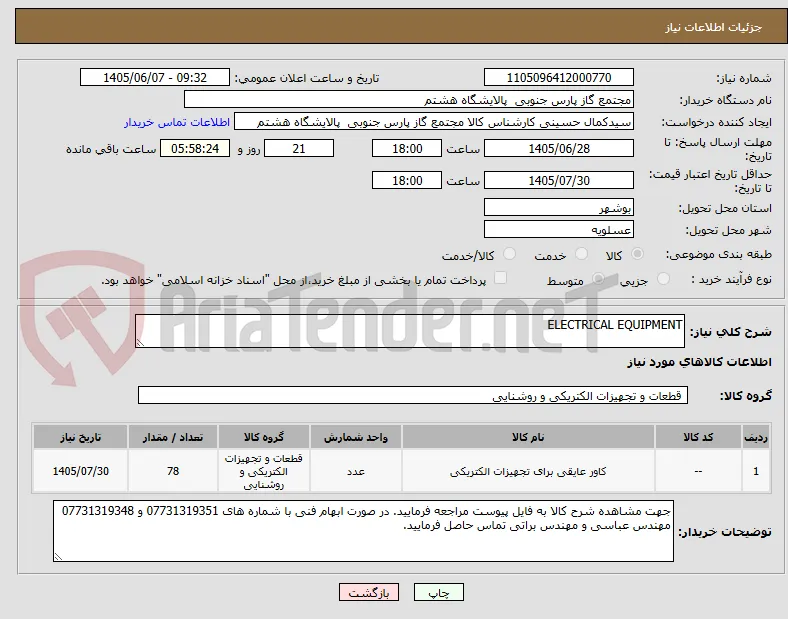The image size is (788, 619).
Task: Click the buyer notes textarea
Action: tap(363, 531)
